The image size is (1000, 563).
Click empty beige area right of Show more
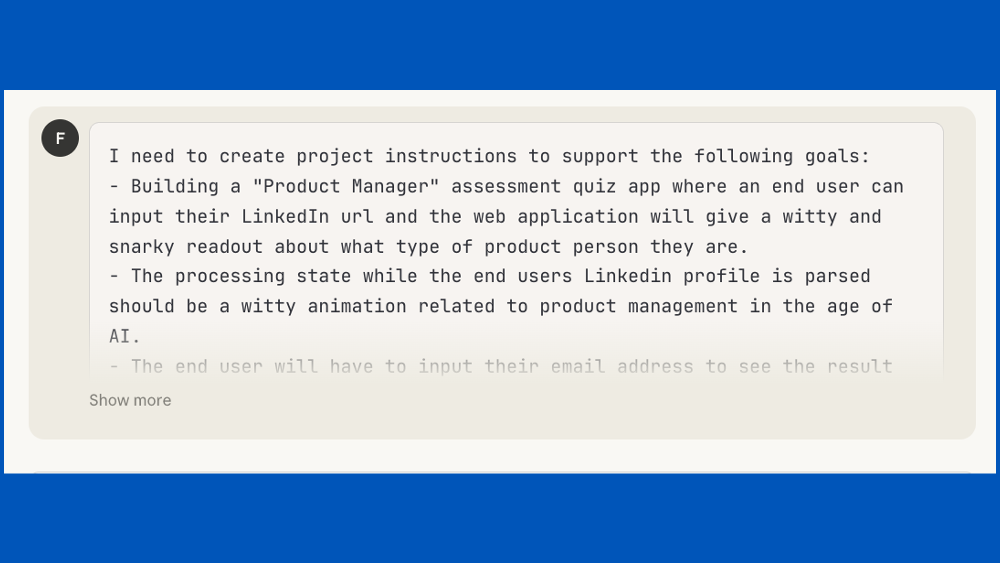point(600,410)
